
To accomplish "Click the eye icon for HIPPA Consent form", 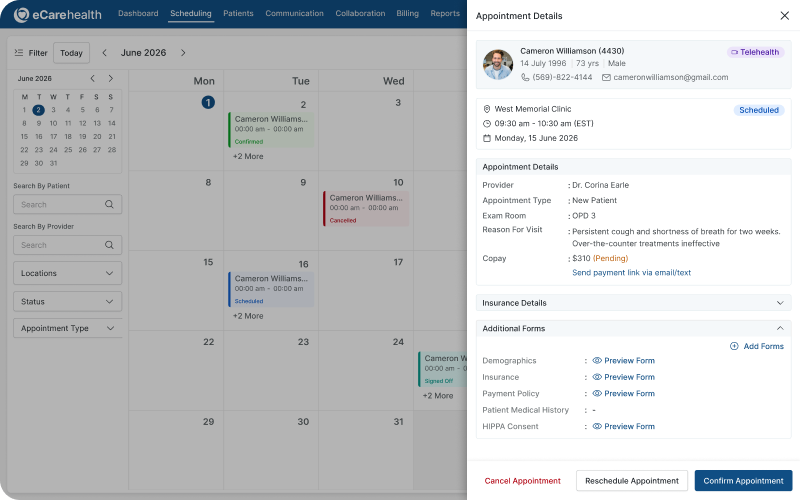I will coord(597,426).
